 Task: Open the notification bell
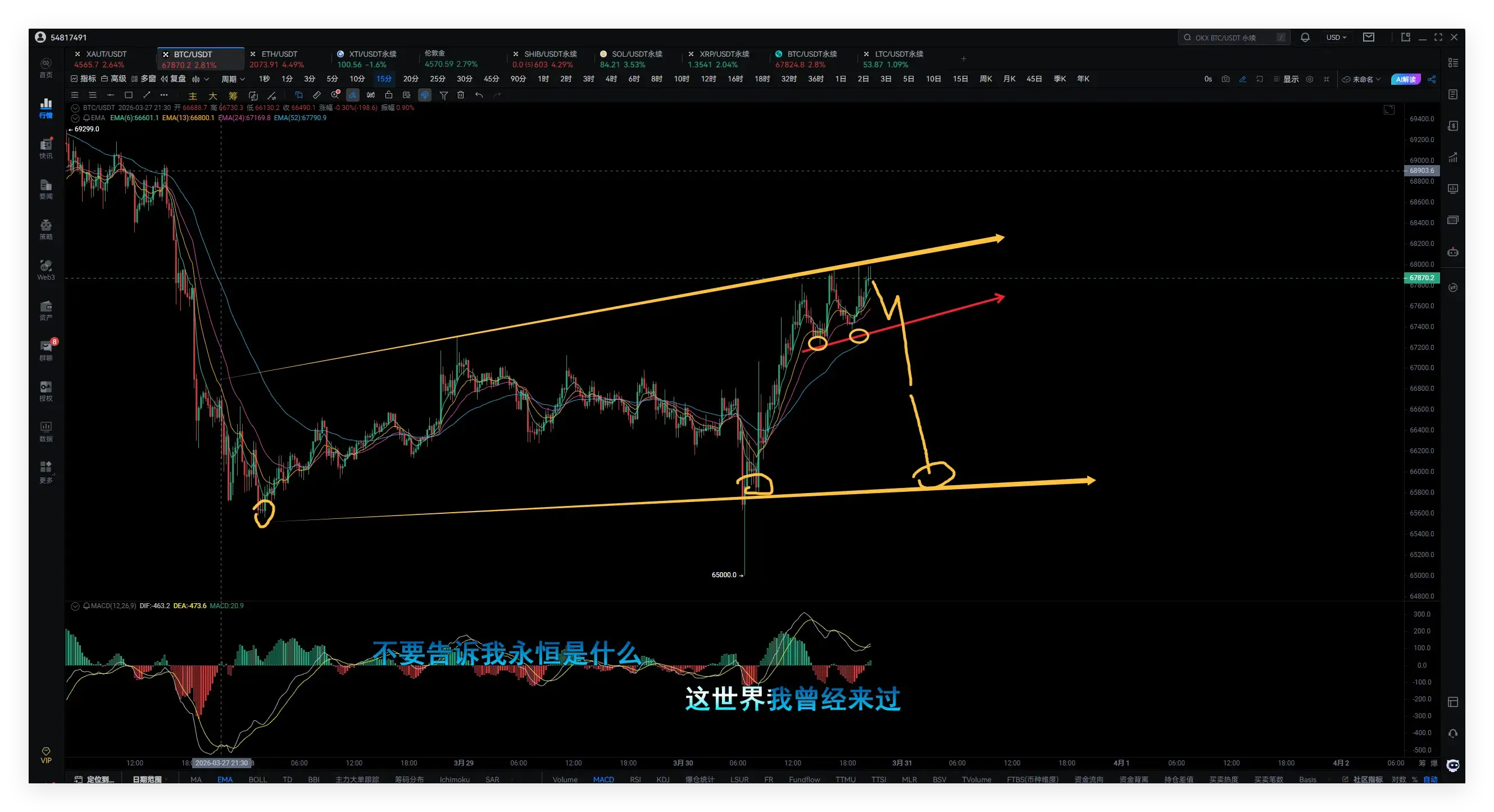[x=1305, y=37]
